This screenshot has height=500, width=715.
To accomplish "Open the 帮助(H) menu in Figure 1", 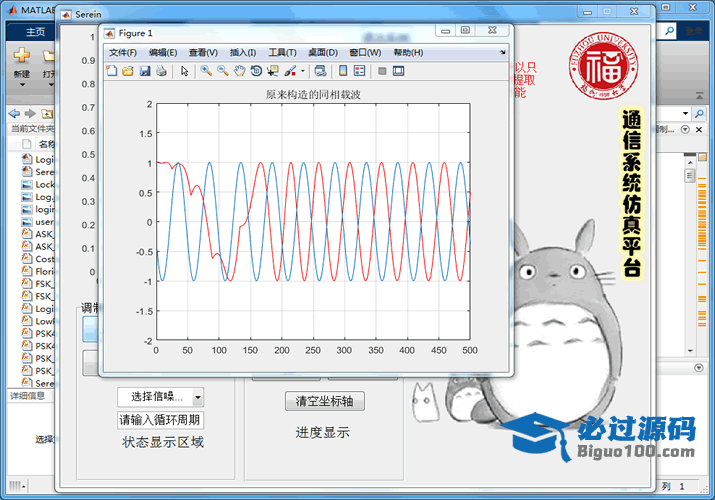I will click(408, 53).
